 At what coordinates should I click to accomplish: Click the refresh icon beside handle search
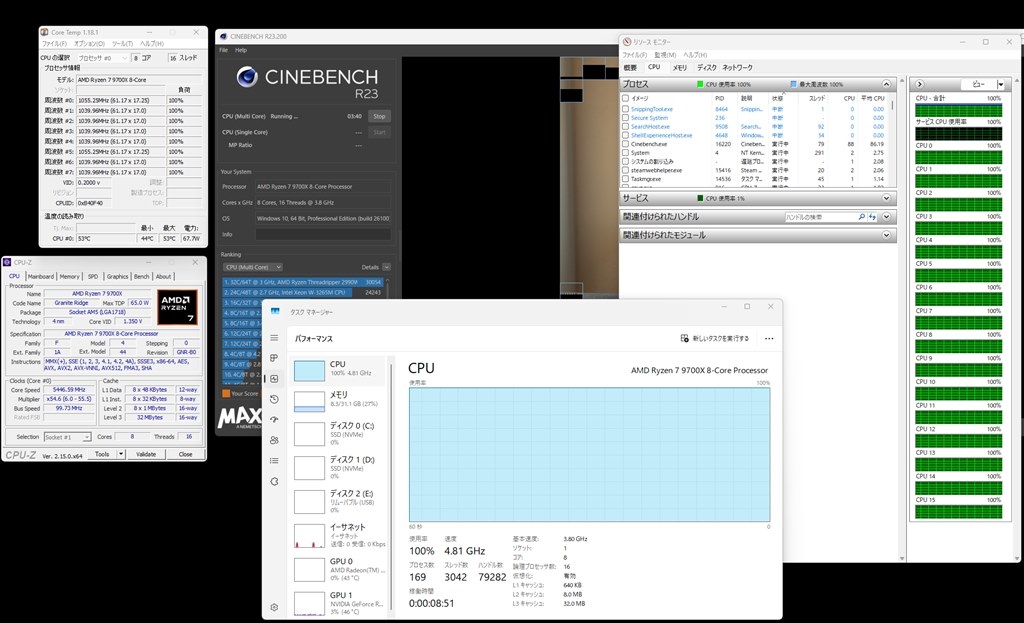(x=872, y=217)
